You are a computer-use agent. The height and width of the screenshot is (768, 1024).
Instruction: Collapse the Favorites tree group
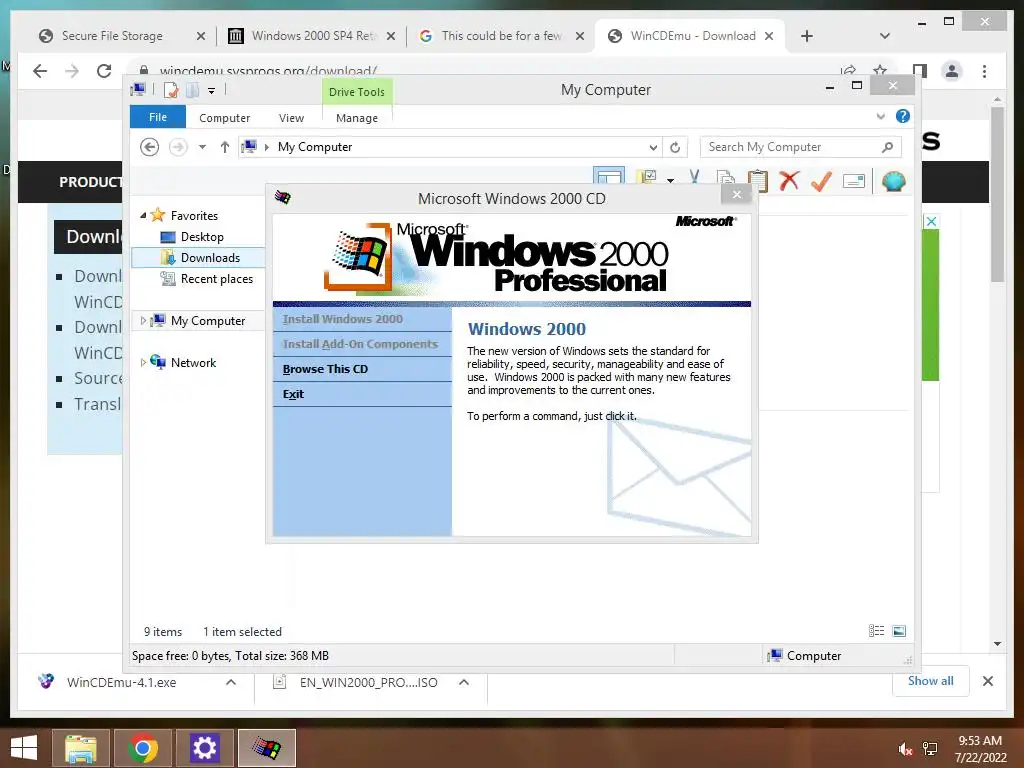tap(143, 215)
